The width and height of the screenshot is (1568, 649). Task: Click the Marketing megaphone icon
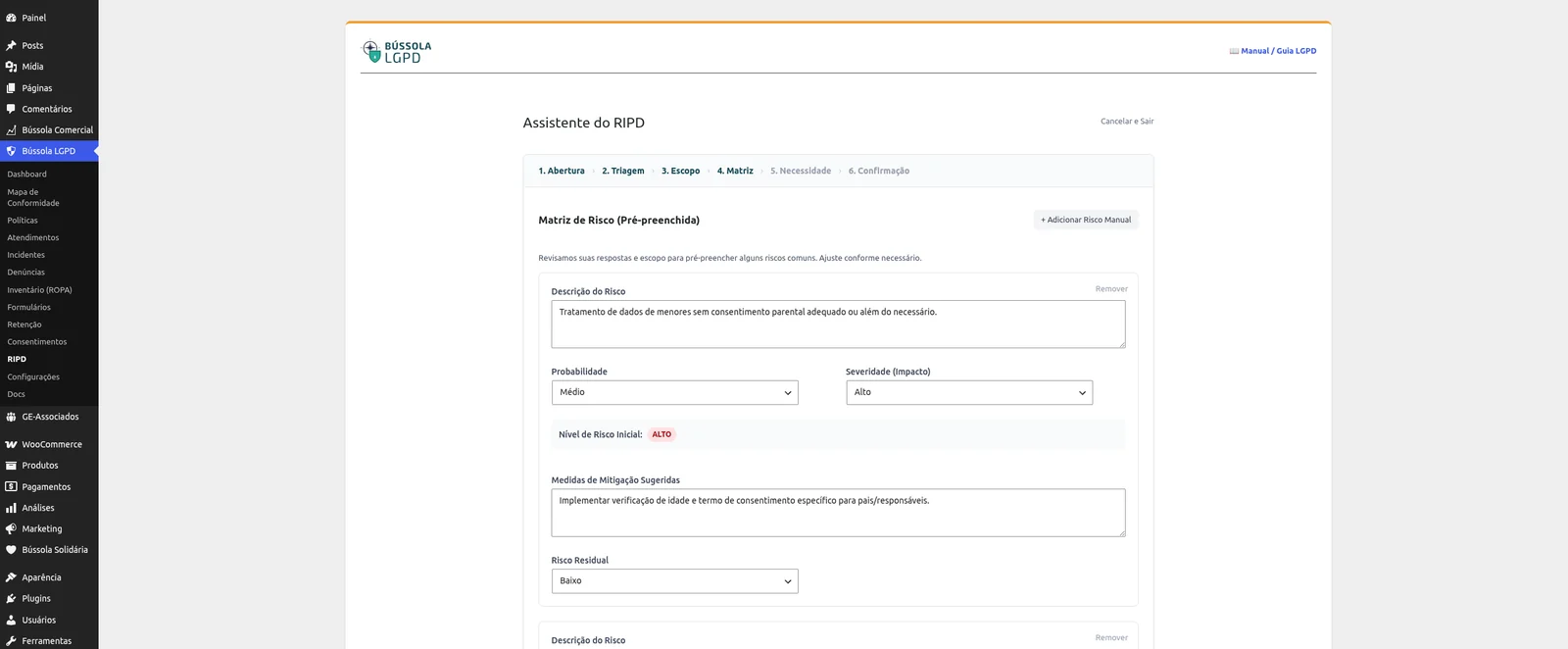(11, 528)
